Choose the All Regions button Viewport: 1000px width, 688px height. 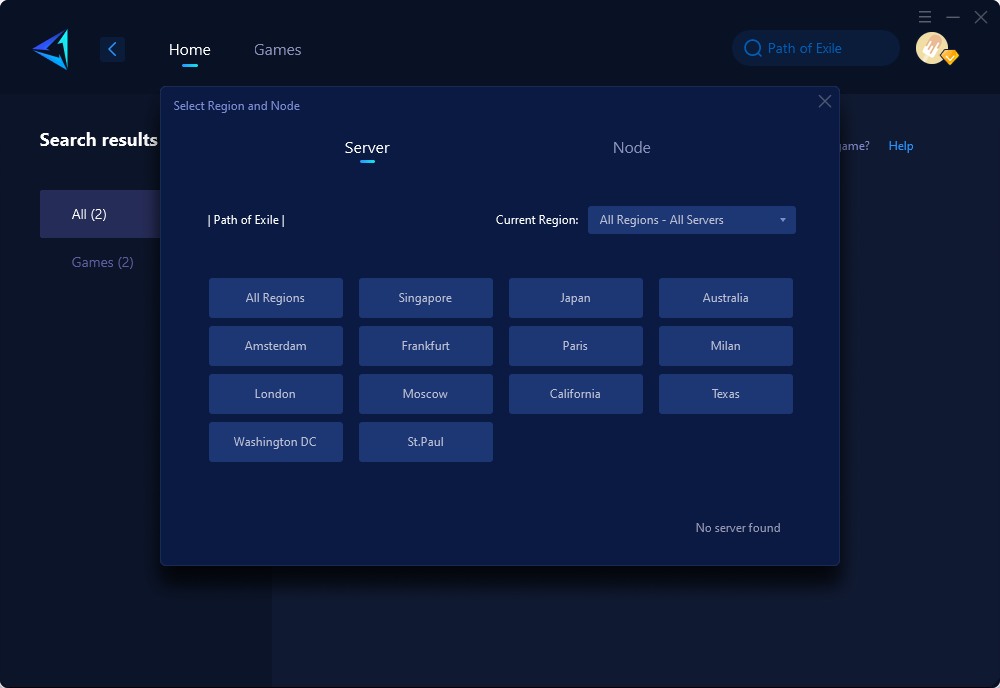(276, 298)
